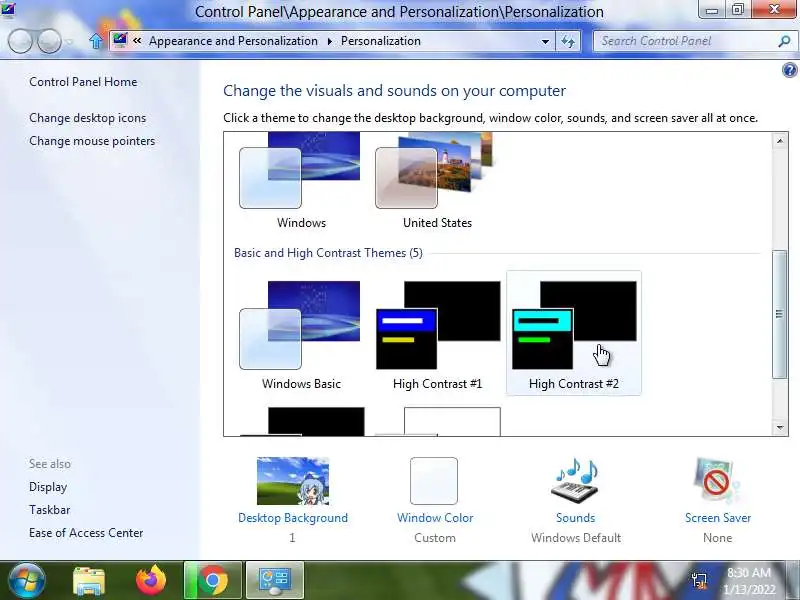
Task: Select the Windows Aero theme
Action: [x=301, y=181]
